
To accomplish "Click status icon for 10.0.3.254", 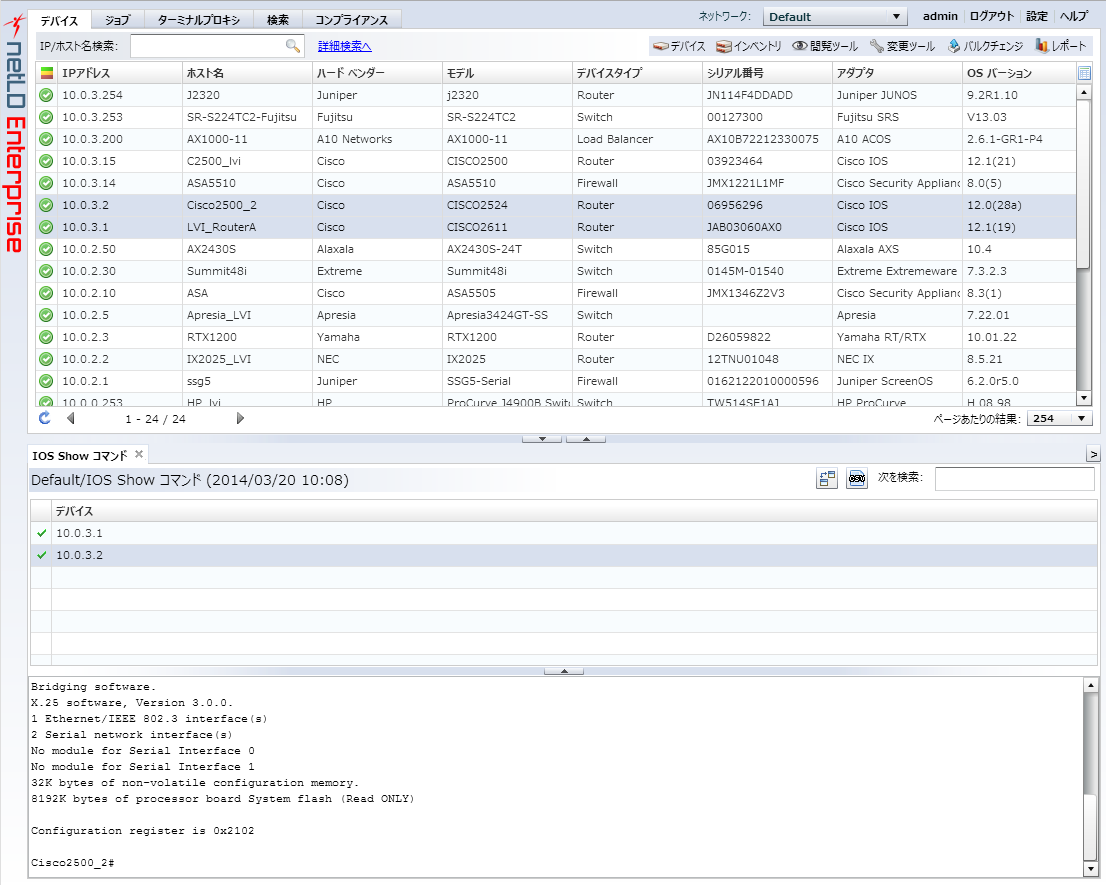I will (x=47, y=95).
